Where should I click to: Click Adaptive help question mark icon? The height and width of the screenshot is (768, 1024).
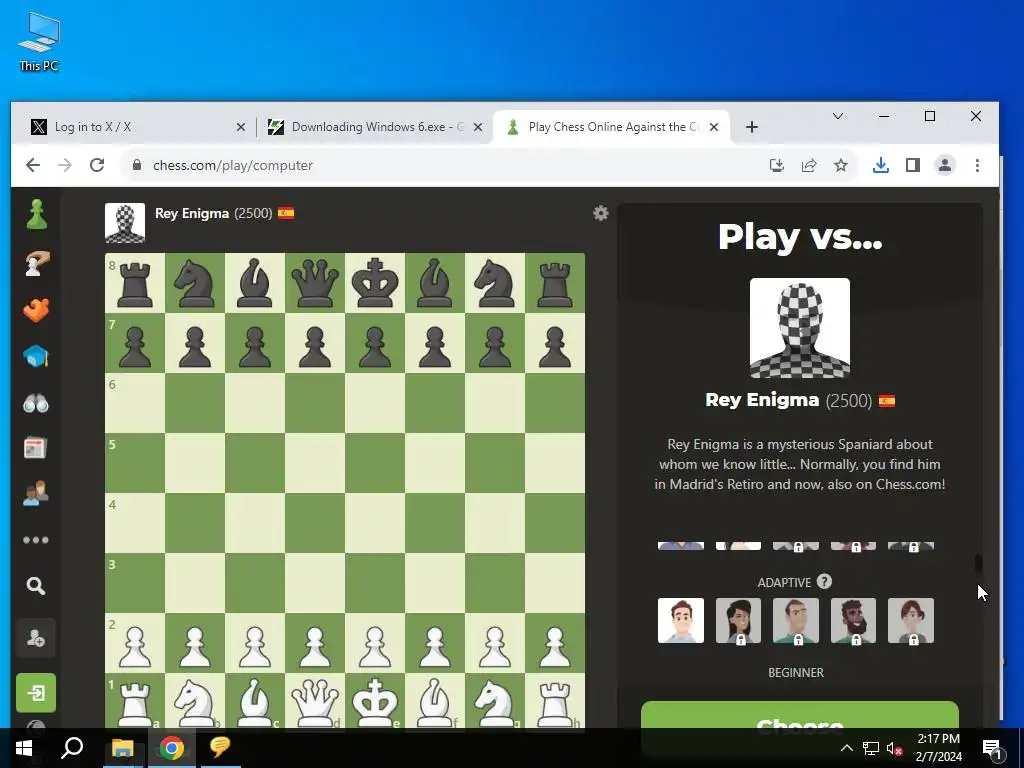click(x=824, y=581)
